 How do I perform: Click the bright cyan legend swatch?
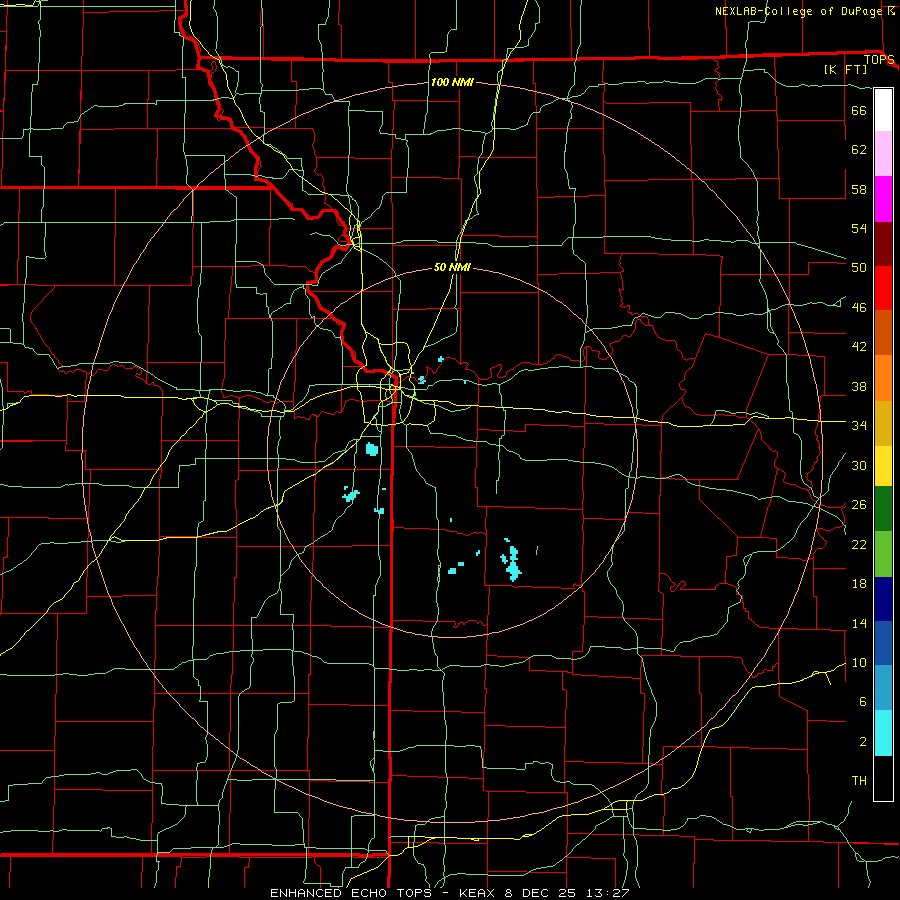coord(883,733)
